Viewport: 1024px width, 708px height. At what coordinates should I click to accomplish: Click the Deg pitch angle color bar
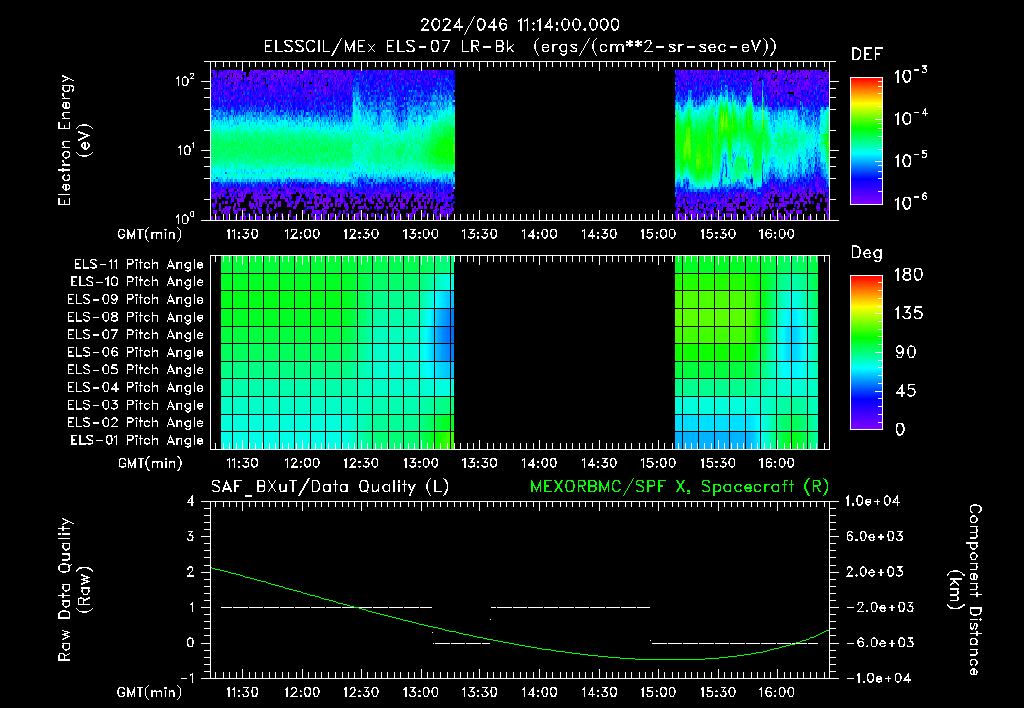pyautogui.click(x=866, y=352)
